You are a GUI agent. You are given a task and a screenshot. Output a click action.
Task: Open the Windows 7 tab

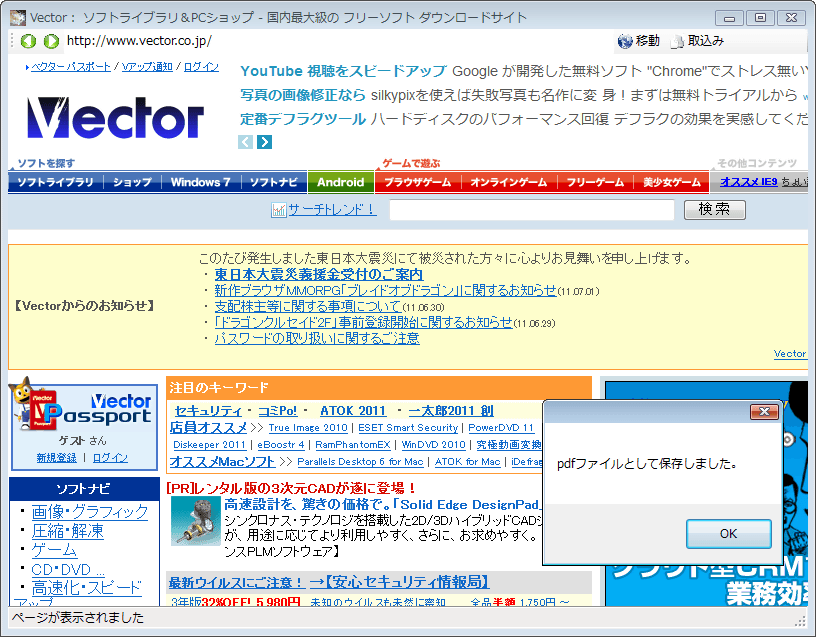(200, 182)
